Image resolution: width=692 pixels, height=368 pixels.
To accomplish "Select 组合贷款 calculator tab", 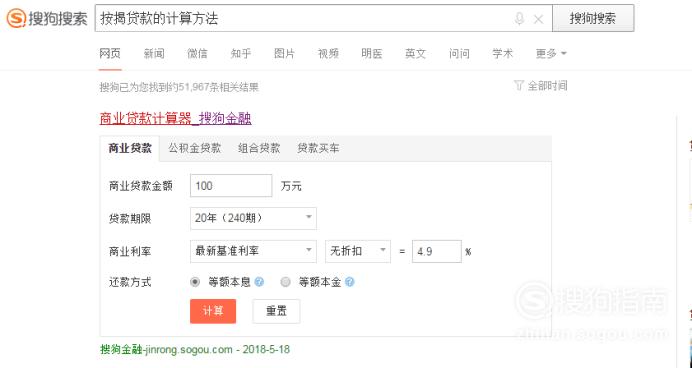I will tap(259, 148).
